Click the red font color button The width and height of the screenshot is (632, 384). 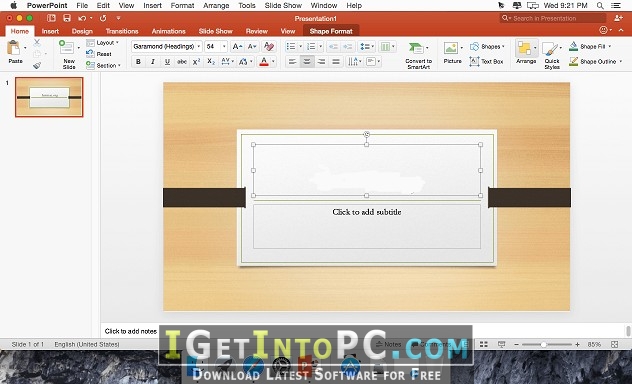pos(264,62)
